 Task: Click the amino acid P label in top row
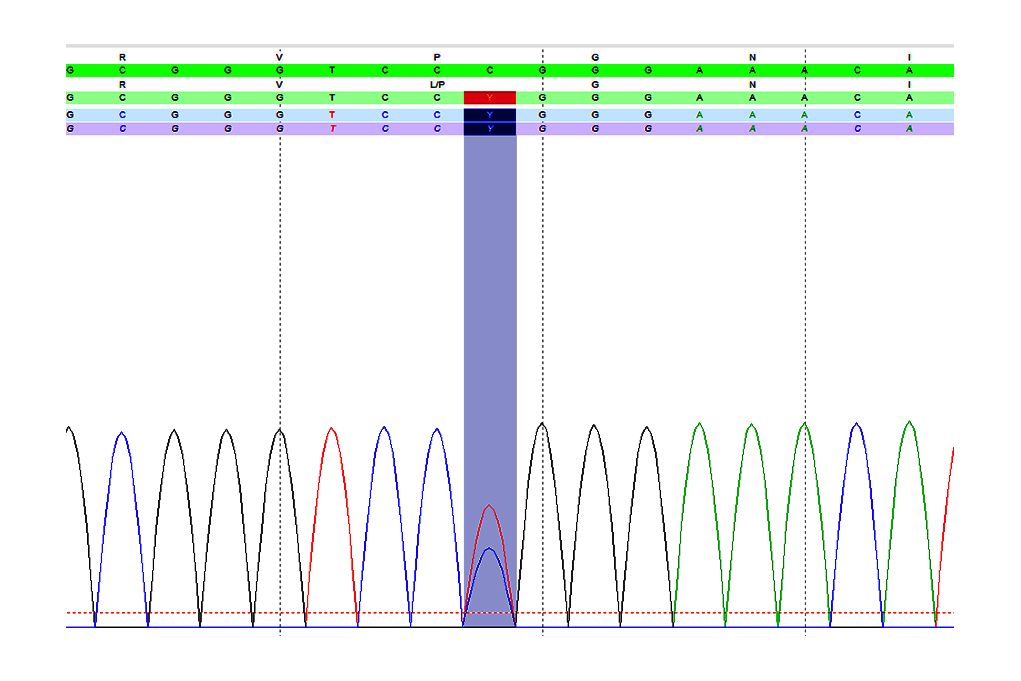[x=437, y=58]
